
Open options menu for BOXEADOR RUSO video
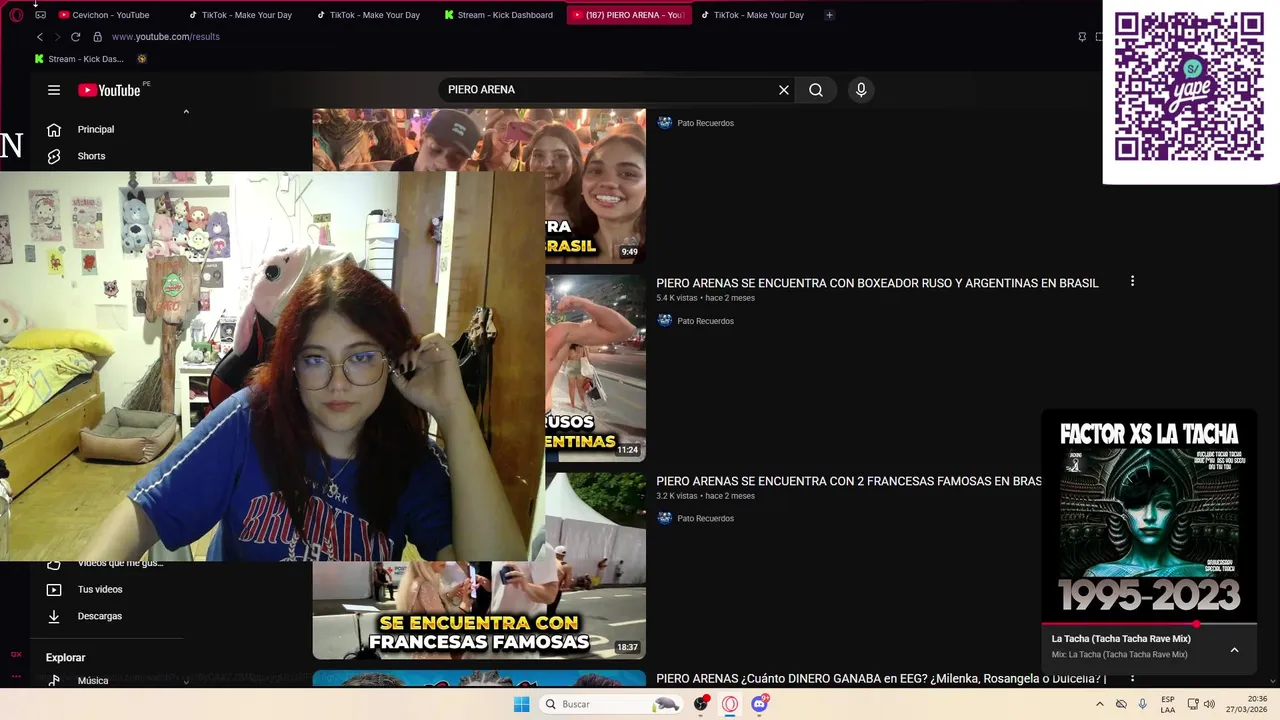coord(1132,282)
